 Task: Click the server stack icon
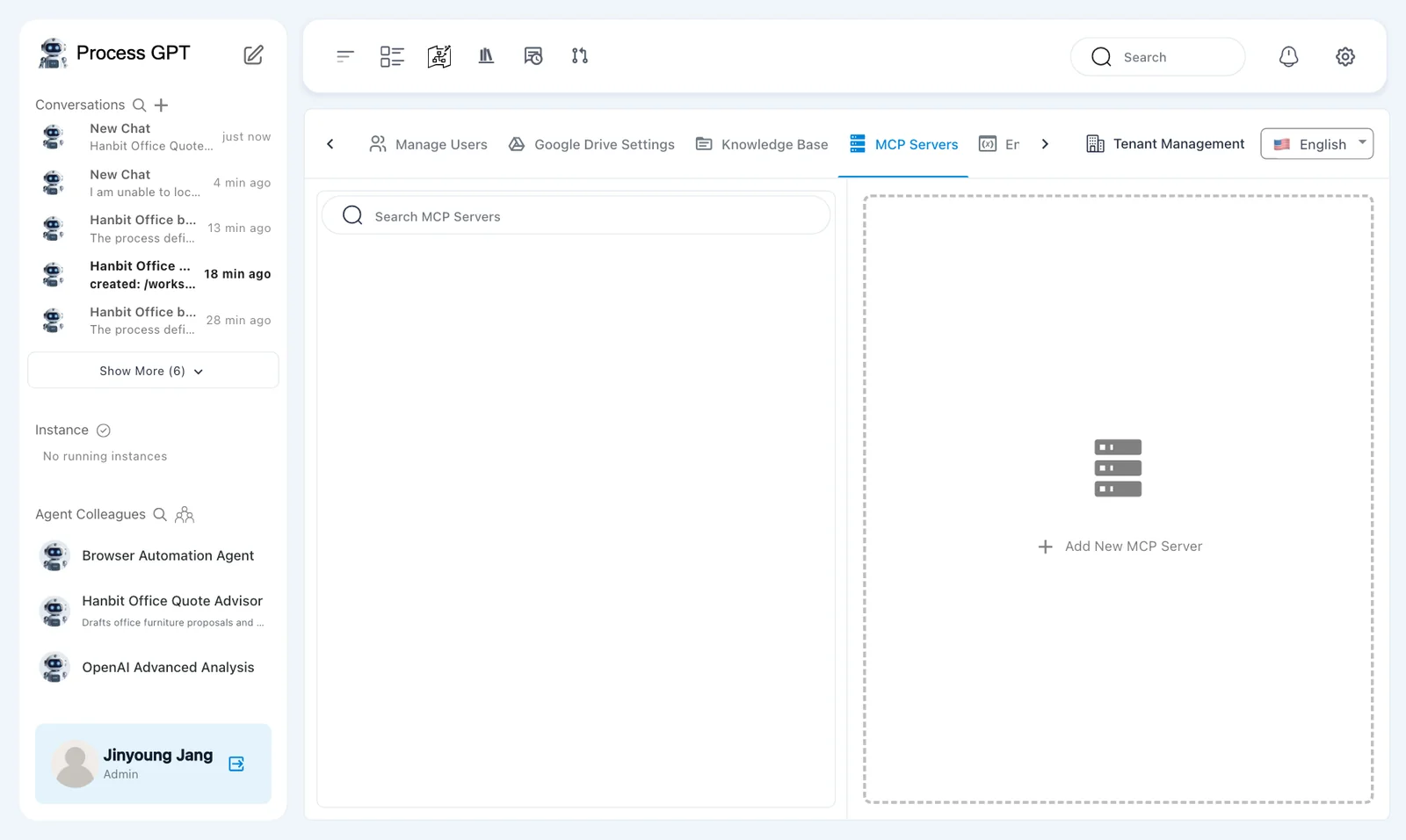(x=1118, y=468)
